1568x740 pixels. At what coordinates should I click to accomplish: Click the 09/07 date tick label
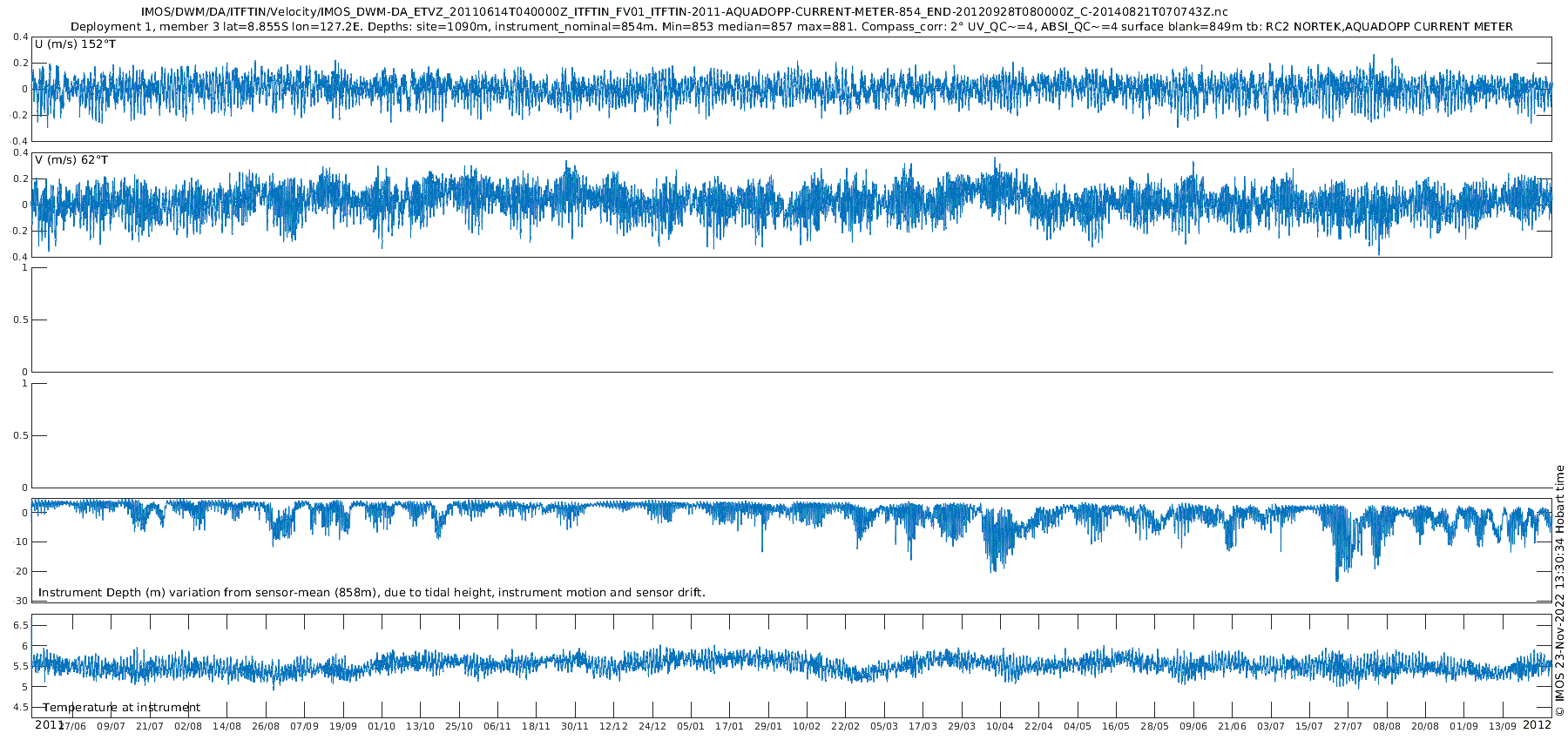(111, 726)
